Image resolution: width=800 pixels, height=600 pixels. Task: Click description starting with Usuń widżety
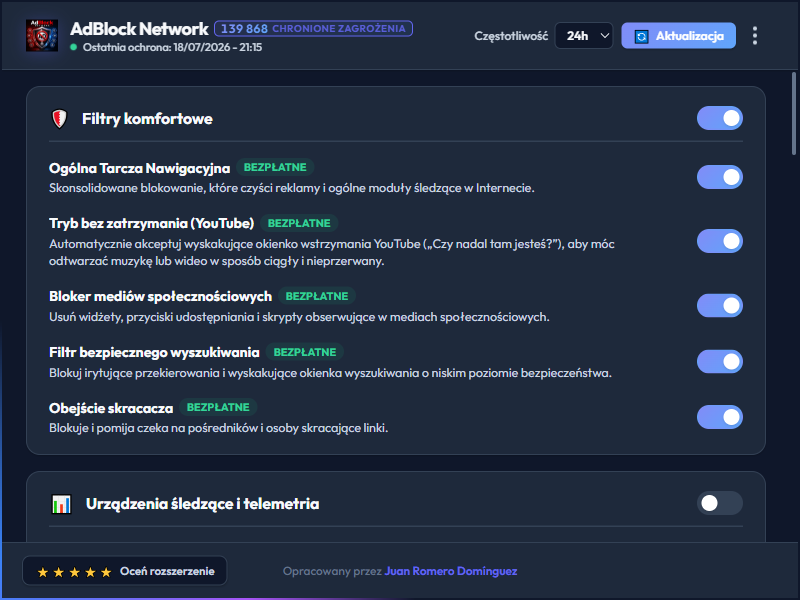click(299, 317)
